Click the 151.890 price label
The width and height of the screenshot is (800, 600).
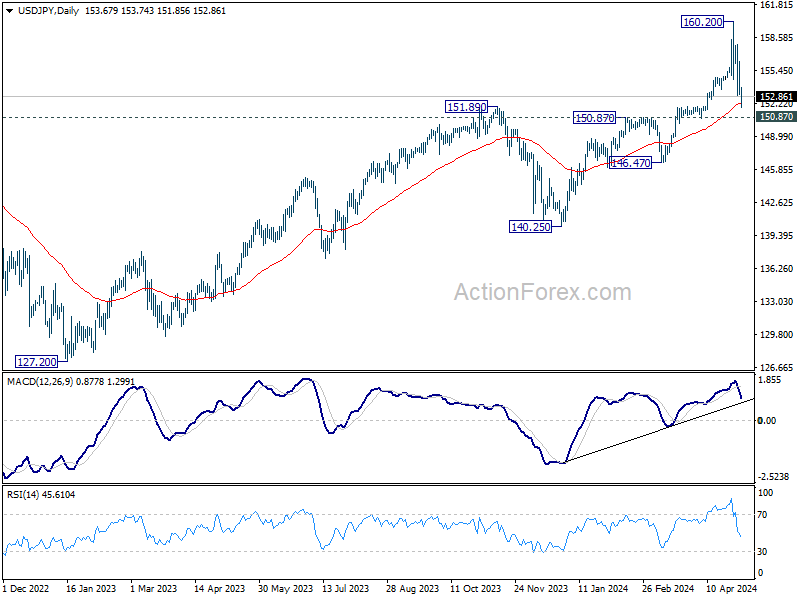(466, 107)
